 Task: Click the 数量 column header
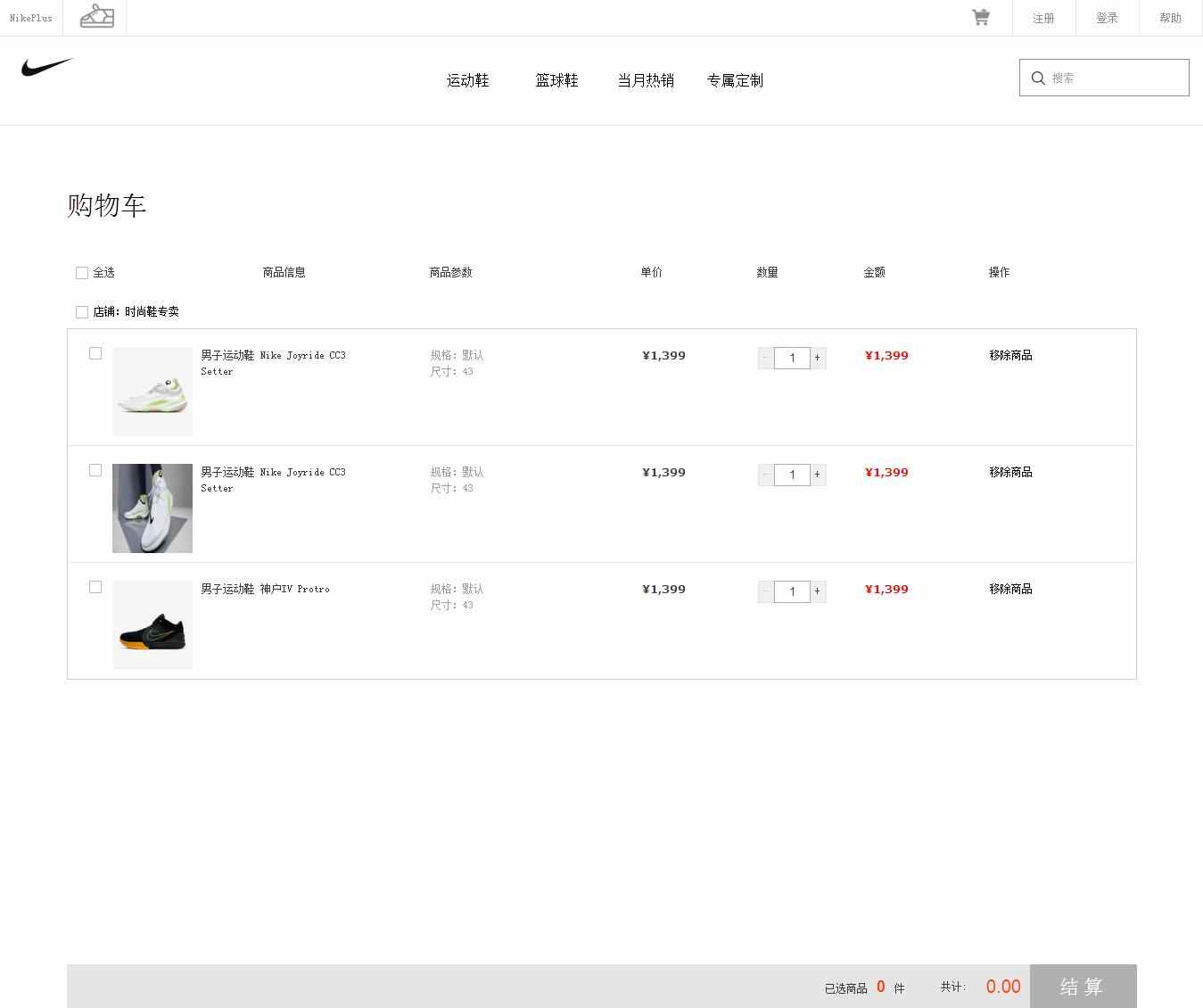point(767,272)
